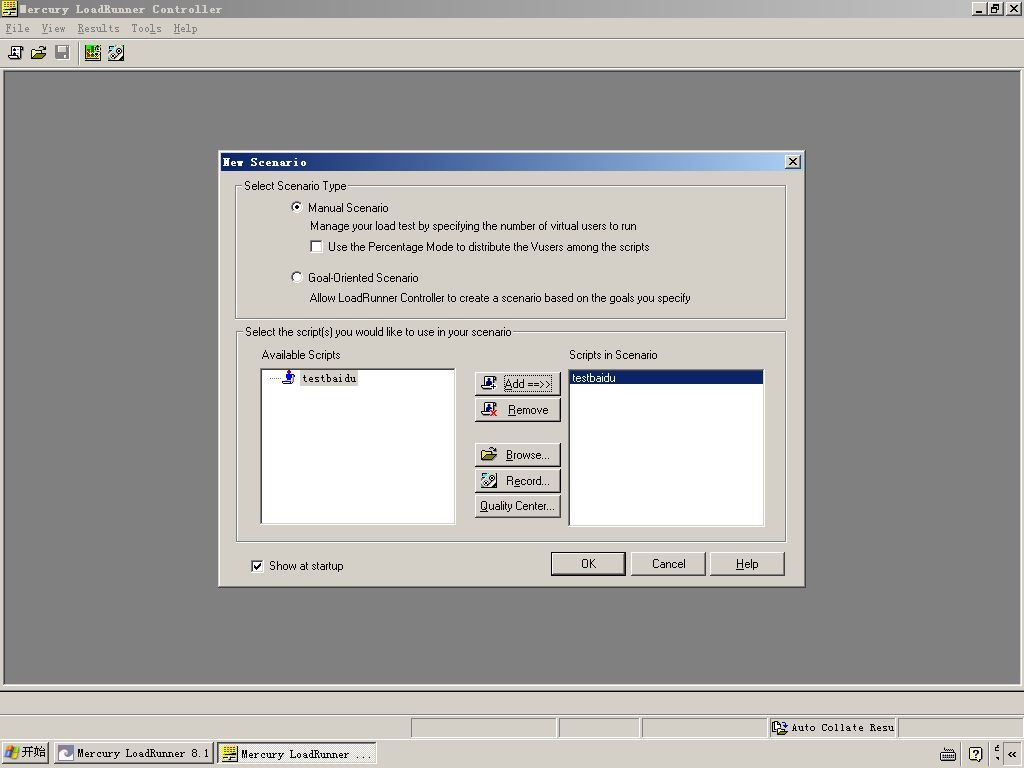Image resolution: width=1024 pixels, height=768 pixels.
Task: Click the Mercury LoadRunner Controller taskbar item
Action: [297, 753]
